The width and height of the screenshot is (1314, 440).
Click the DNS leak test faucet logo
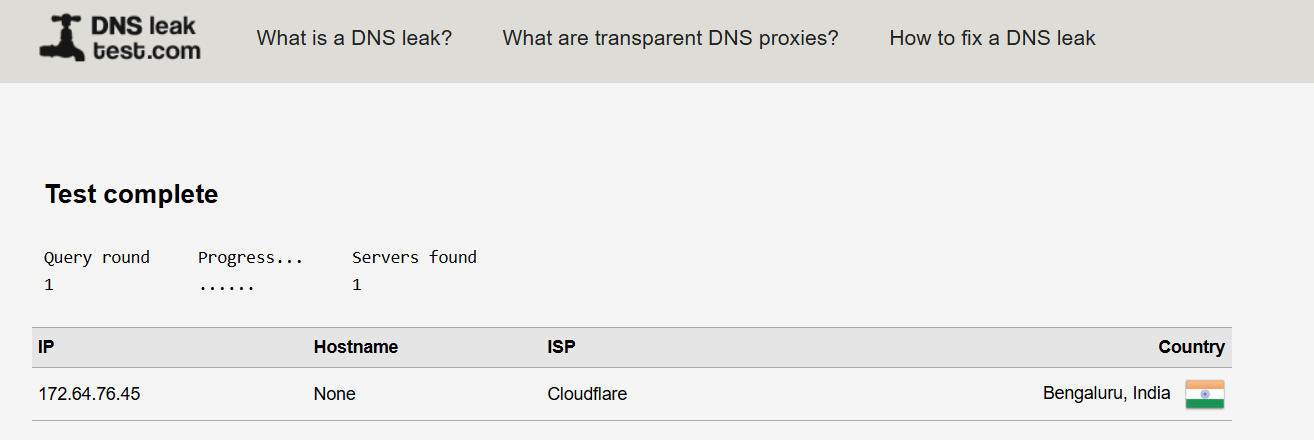(62, 38)
